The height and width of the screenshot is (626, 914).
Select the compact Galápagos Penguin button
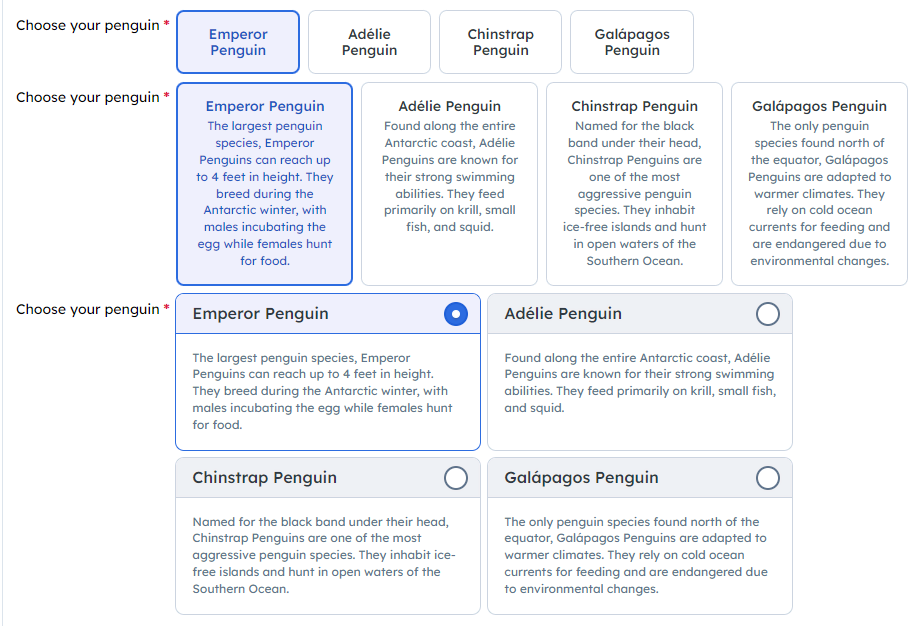[632, 42]
